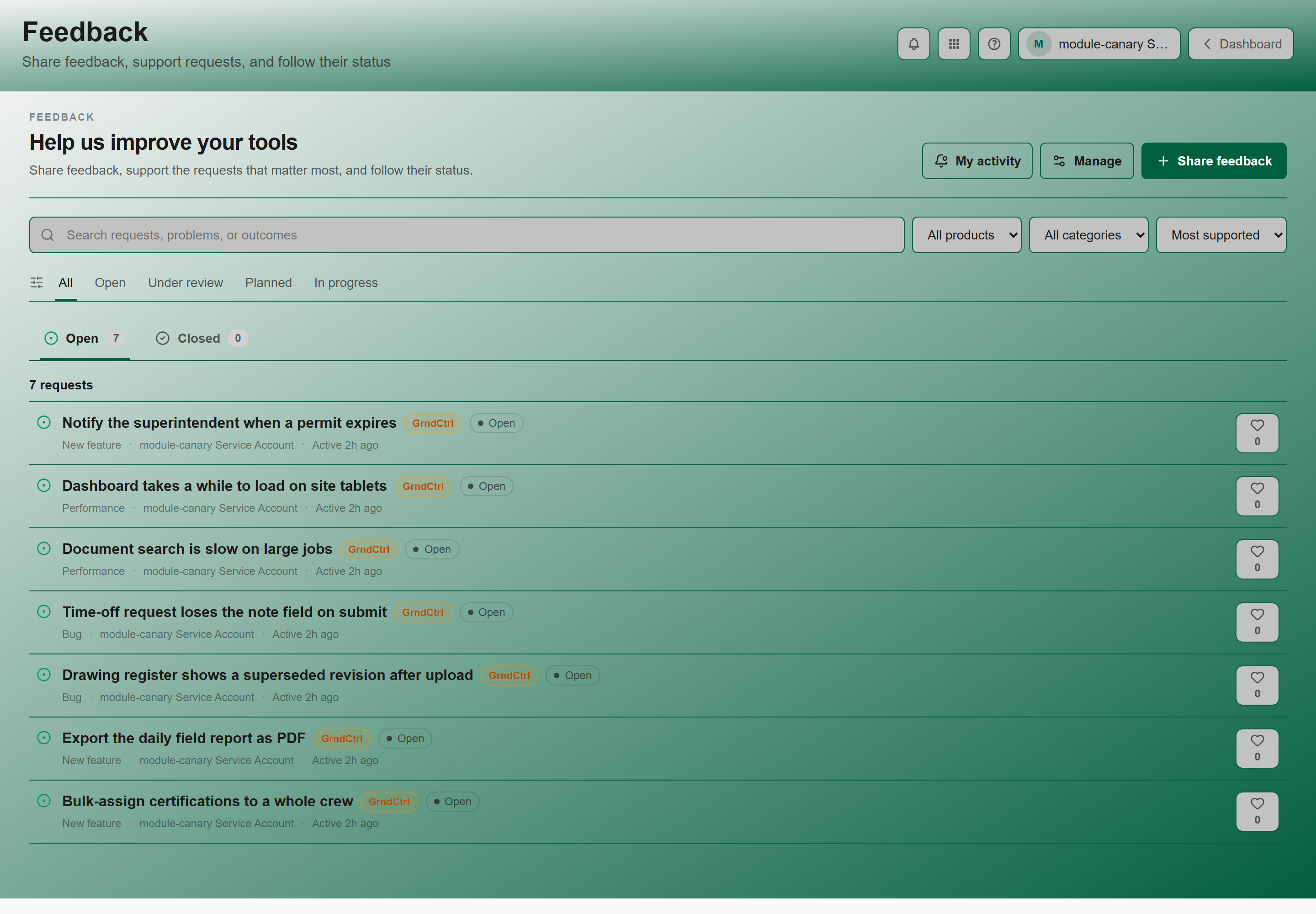The width and height of the screenshot is (1316, 914).
Task: Click GrndCtrl tag on Document search row
Action: point(369,549)
